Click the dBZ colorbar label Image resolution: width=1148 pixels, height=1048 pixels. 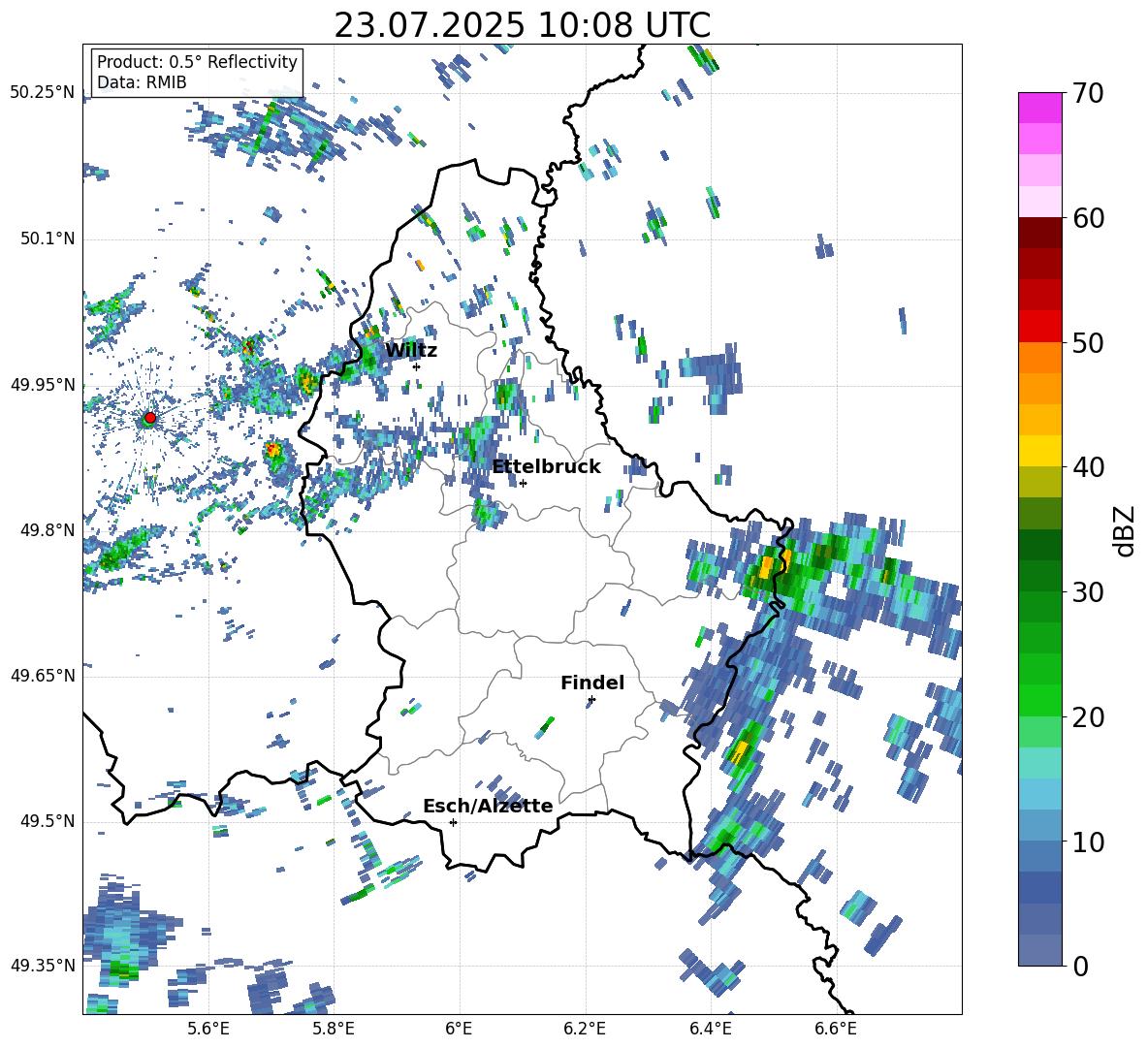click(1126, 530)
